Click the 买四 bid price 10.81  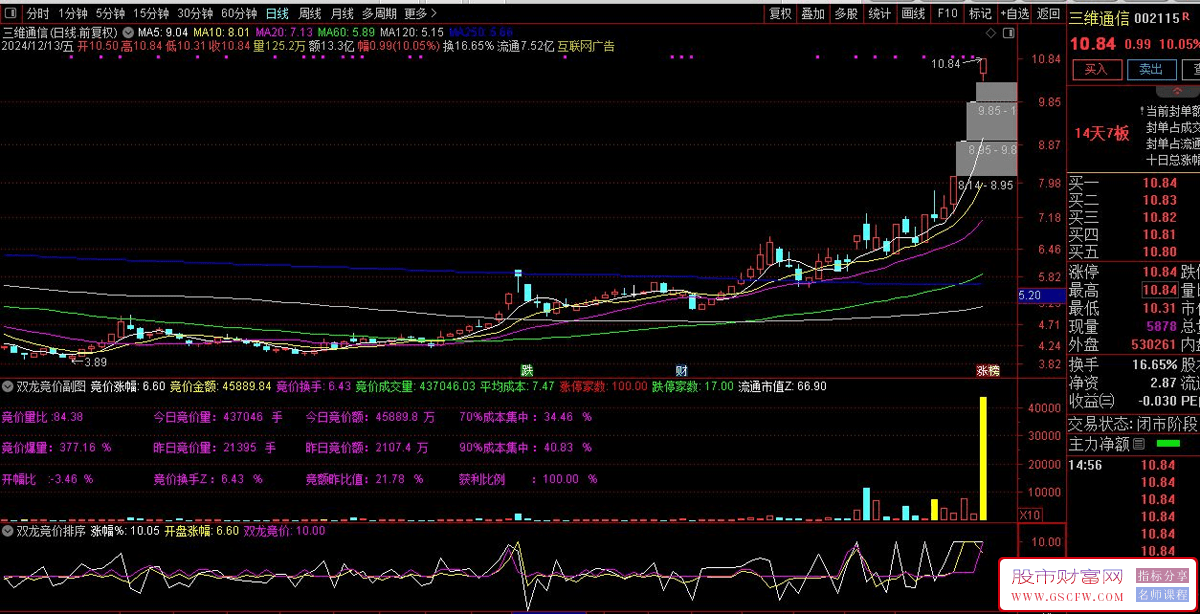click(x=1160, y=234)
